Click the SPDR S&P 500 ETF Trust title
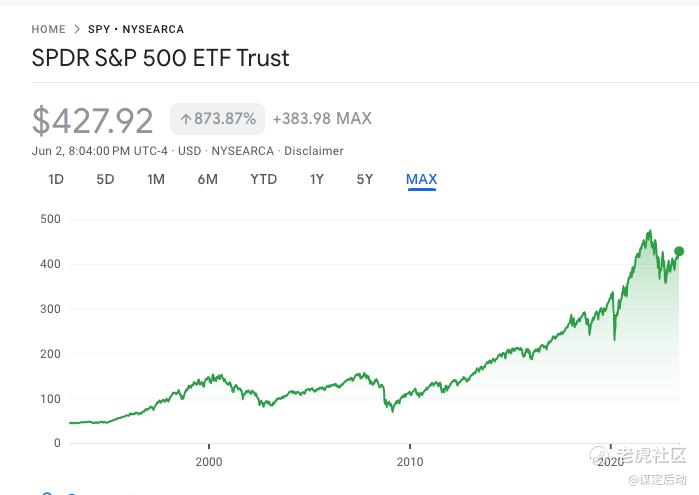699x495 pixels. click(x=160, y=58)
